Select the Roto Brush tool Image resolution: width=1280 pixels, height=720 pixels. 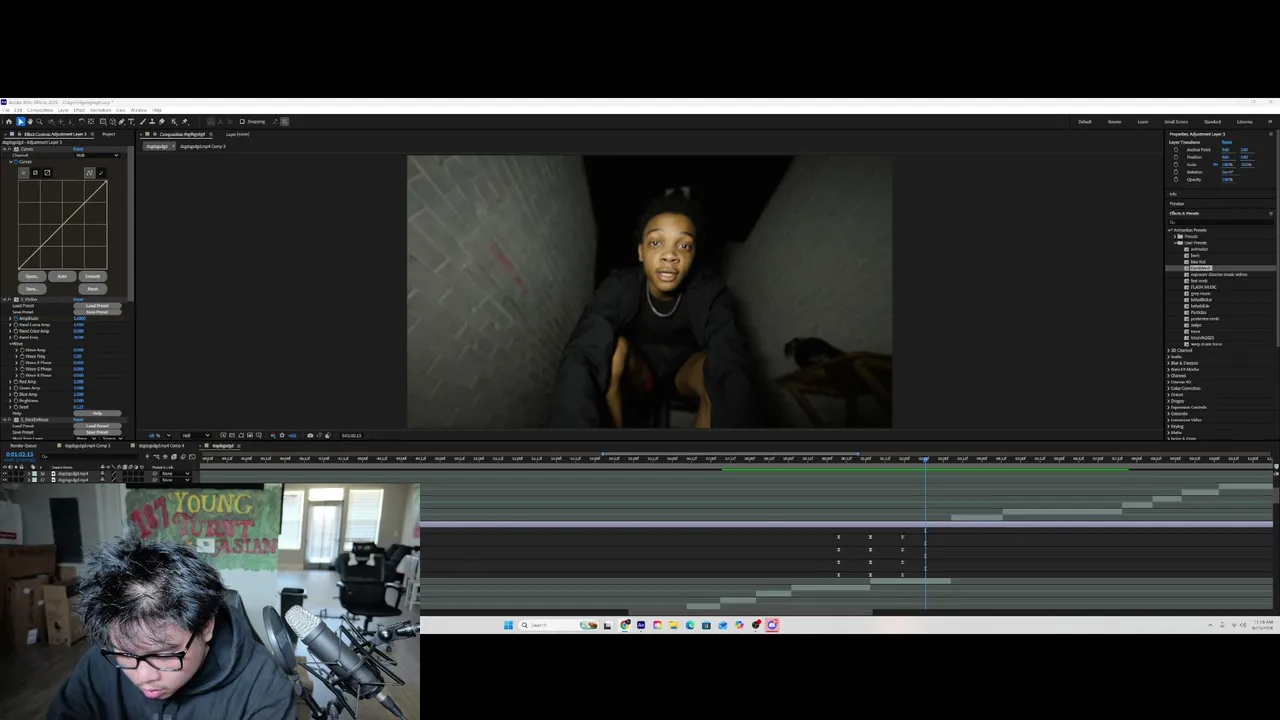pyautogui.click(x=173, y=122)
